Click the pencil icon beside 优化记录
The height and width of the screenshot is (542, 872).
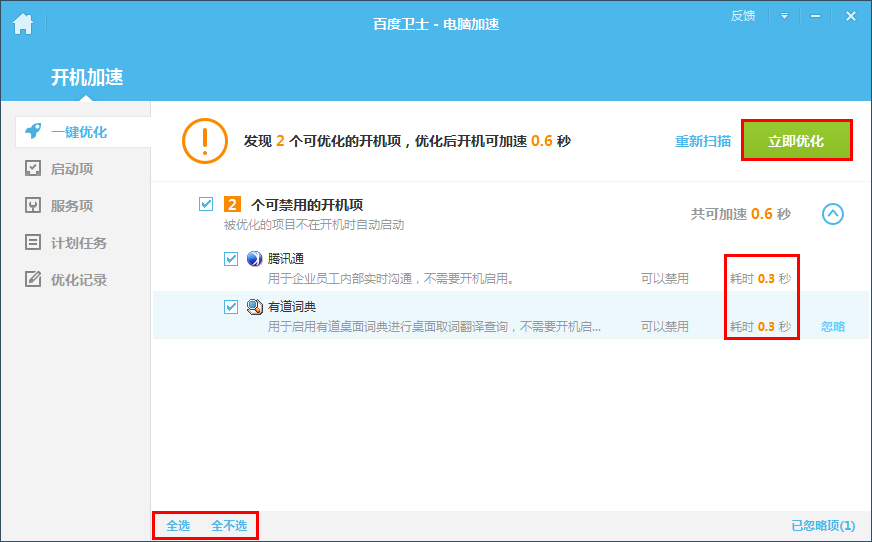pyautogui.click(x=33, y=279)
